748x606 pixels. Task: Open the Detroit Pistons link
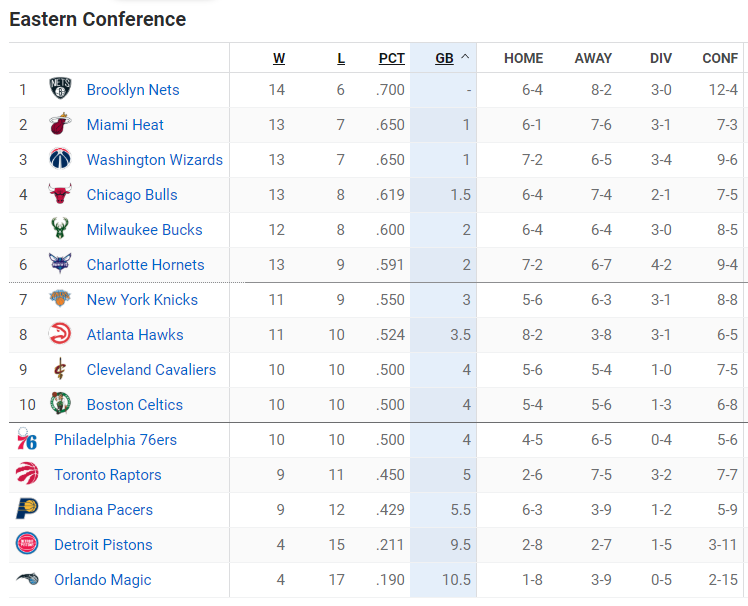(103, 545)
